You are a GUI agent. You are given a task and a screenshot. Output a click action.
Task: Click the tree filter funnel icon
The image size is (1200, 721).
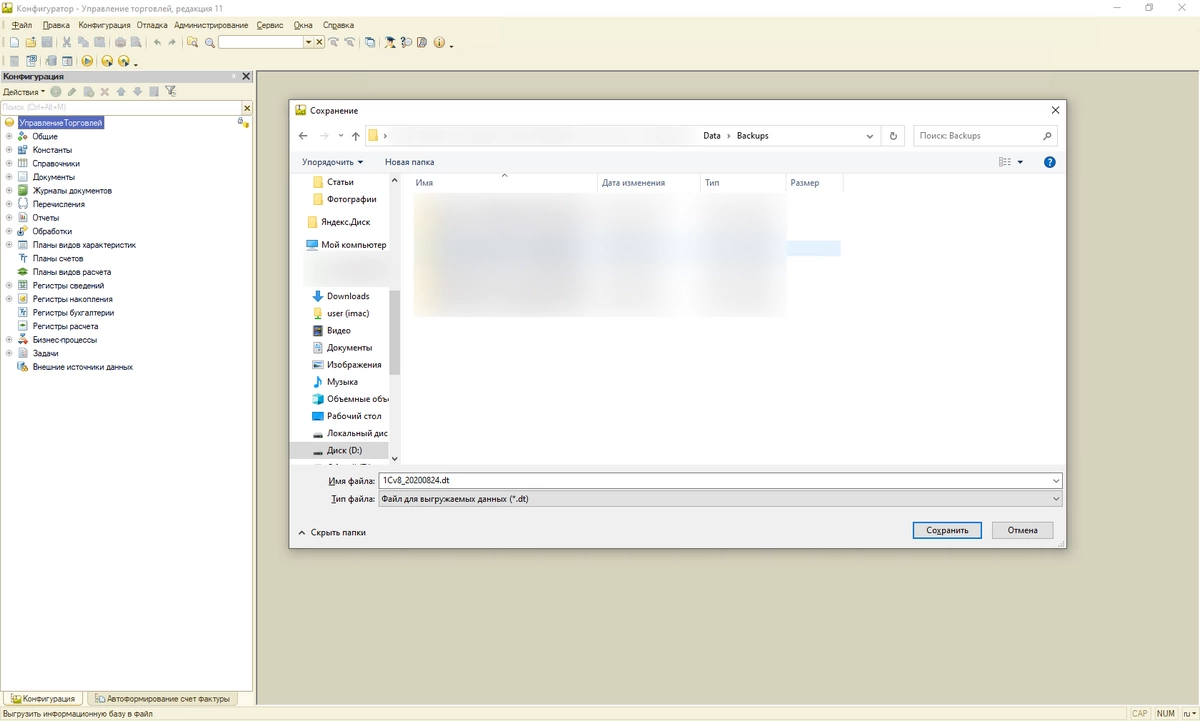click(x=171, y=91)
